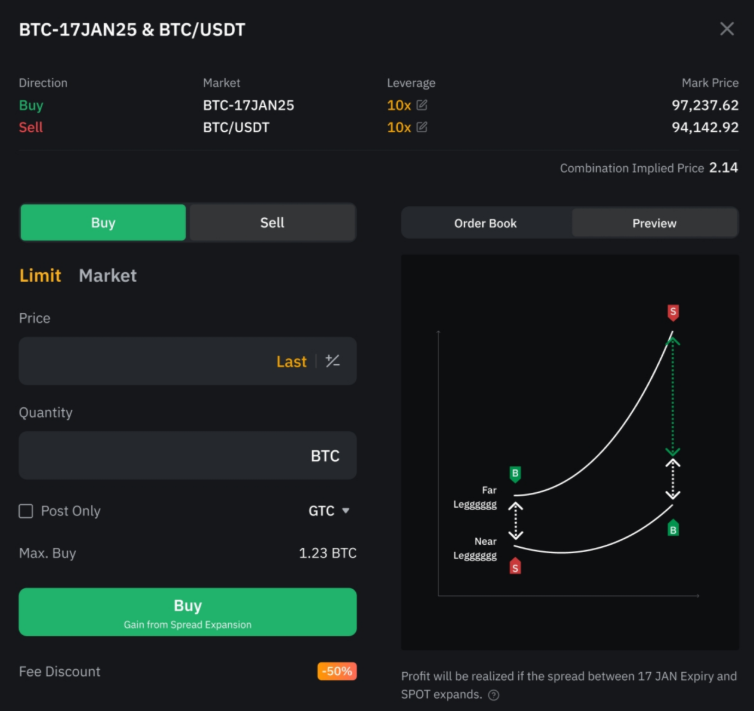Click the Quantity BTC input field
754x711 pixels.
[160, 455]
